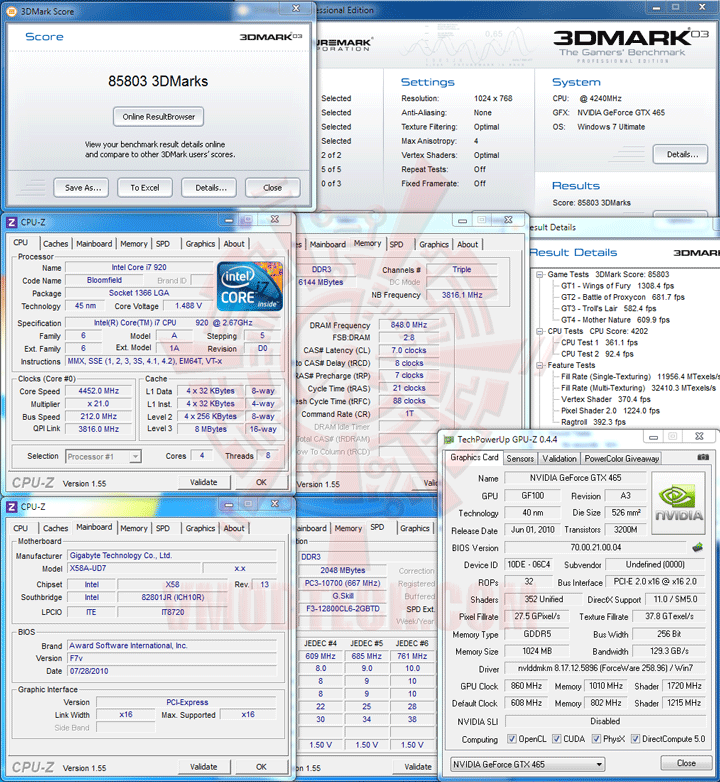
Task: Click Details... in 3DMark Score window
Action: (x=209, y=188)
